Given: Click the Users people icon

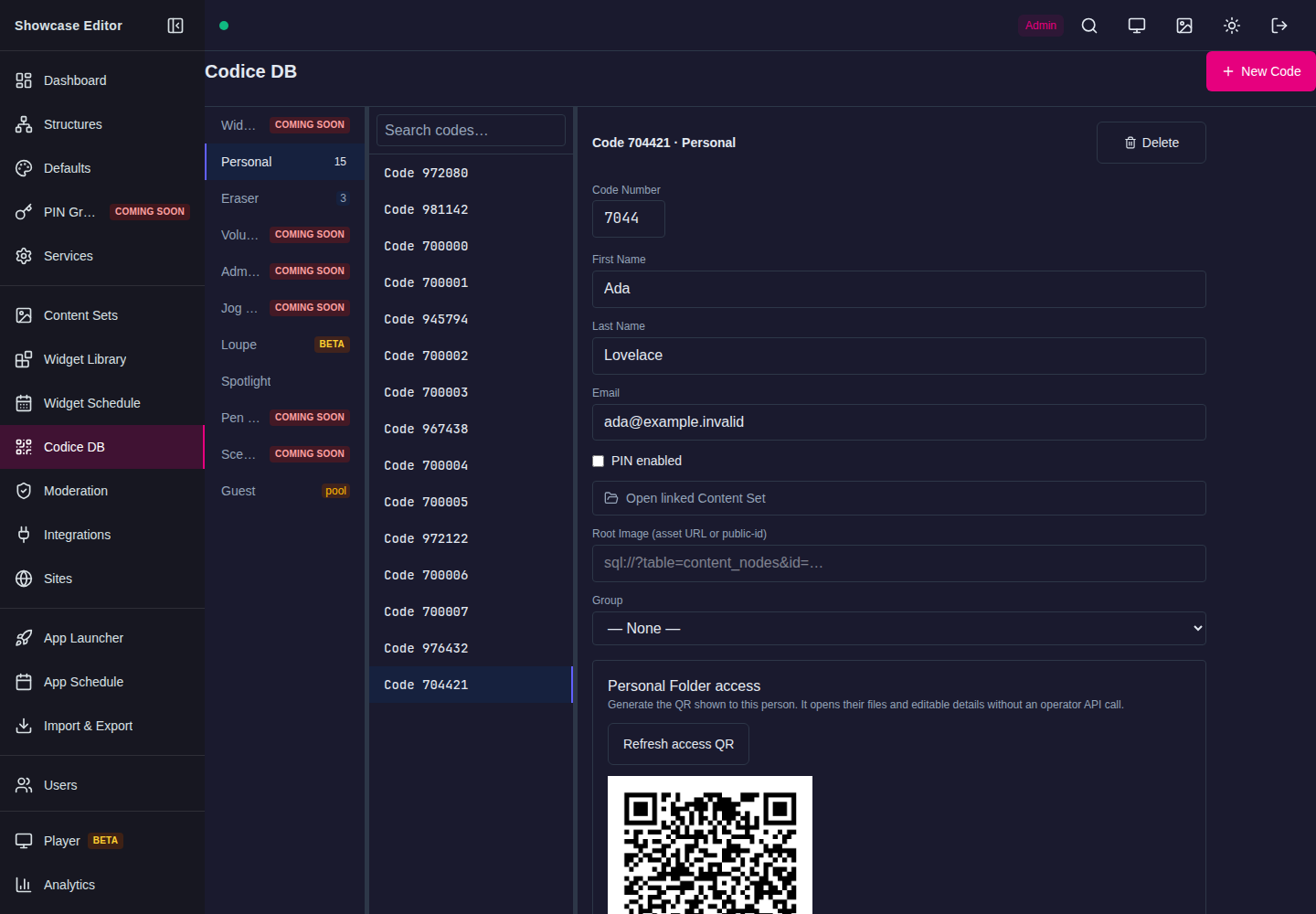Looking at the screenshot, I should click(x=24, y=785).
